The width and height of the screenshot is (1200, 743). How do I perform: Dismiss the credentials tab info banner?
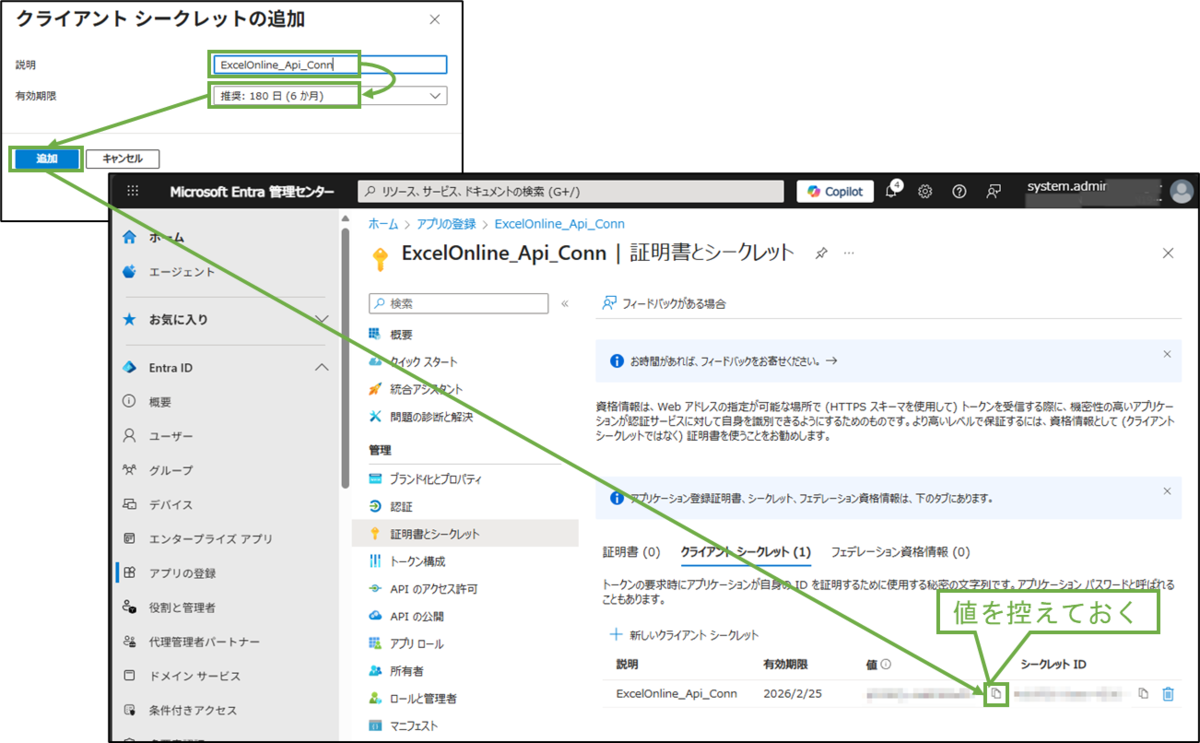click(1167, 491)
